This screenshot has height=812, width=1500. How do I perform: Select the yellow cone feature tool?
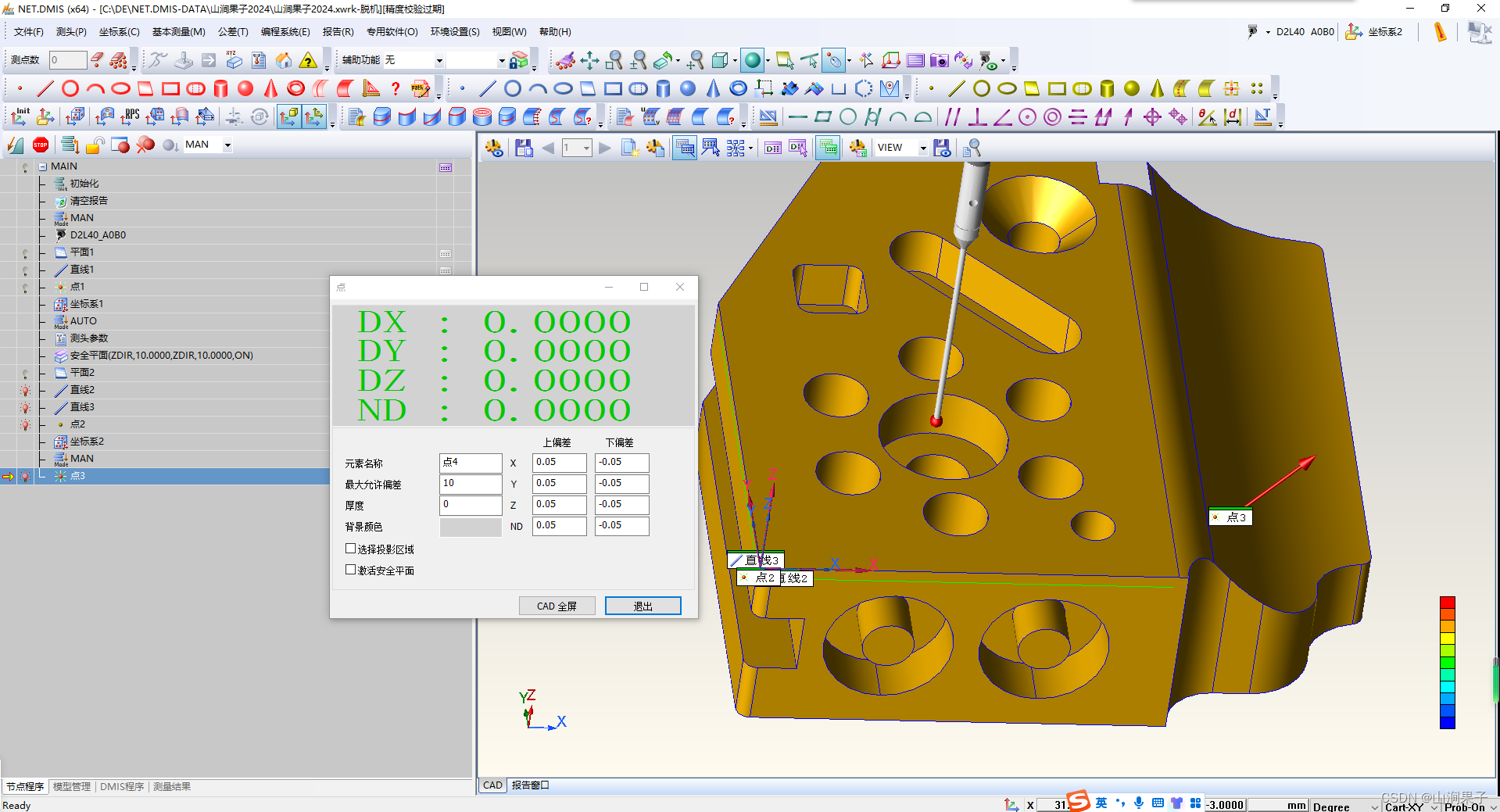[1157, 88]
